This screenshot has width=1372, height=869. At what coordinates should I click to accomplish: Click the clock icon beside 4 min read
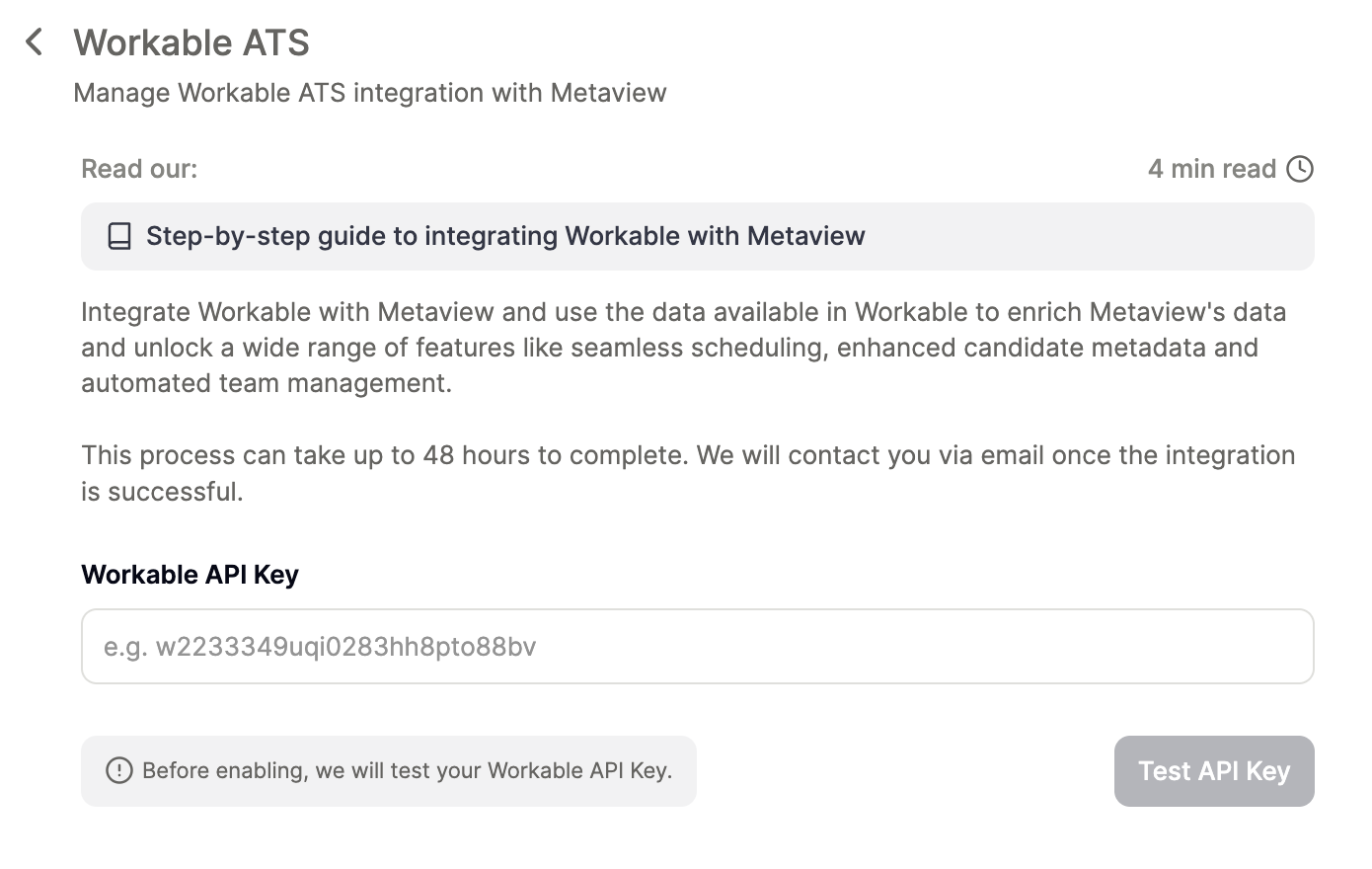coord(1300,169)
